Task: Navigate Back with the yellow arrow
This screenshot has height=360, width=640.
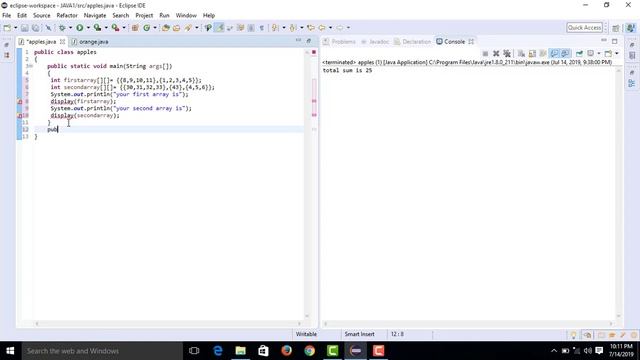Action: point(322,28)
